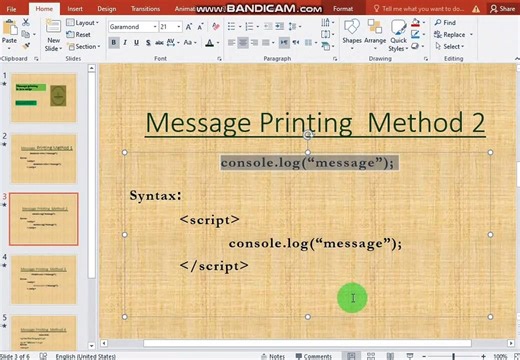Select the Format Painter brush icon
520x360 pixels.
click(26, 46)
